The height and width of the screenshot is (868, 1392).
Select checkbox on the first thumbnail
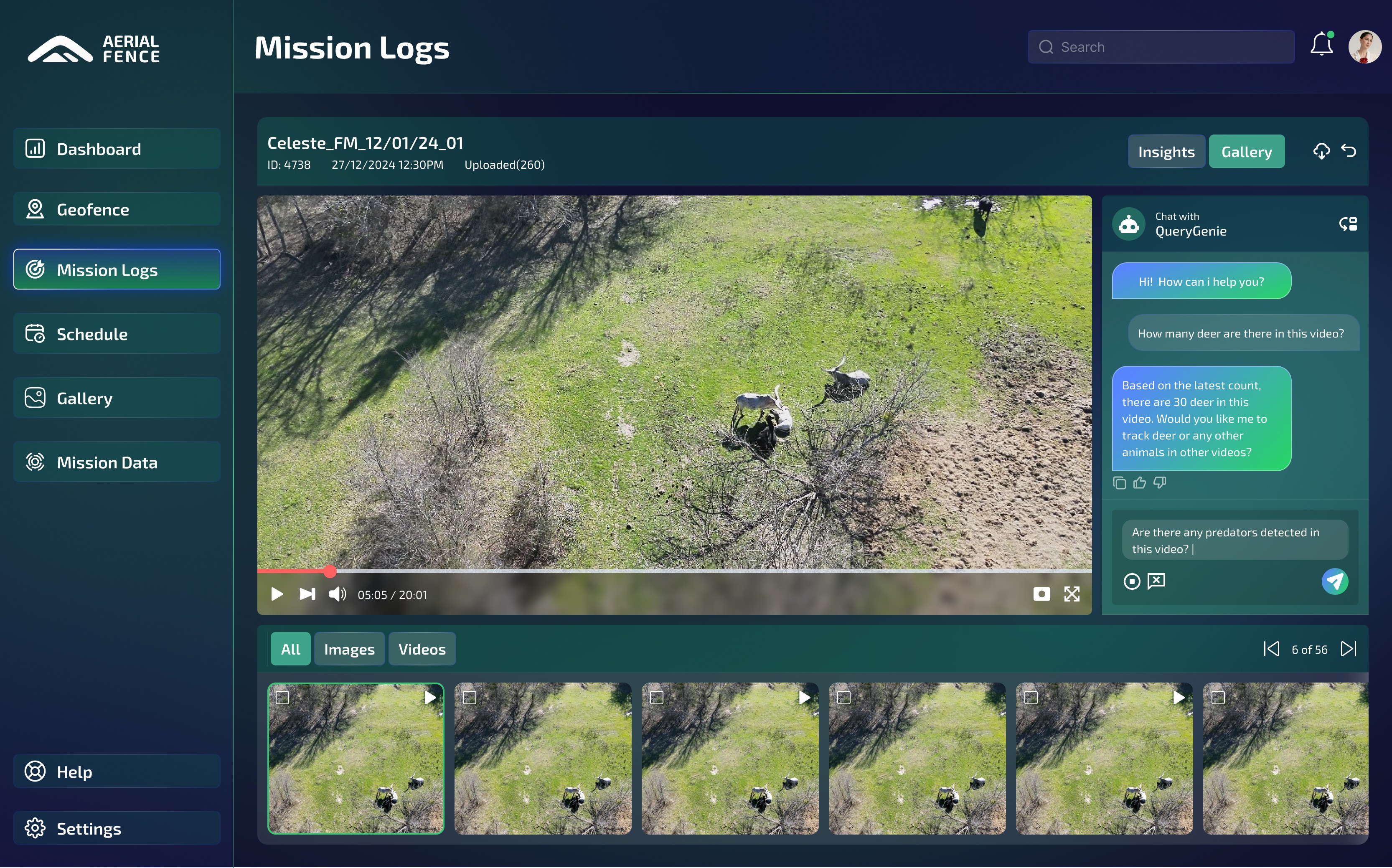tap(282, 698)
